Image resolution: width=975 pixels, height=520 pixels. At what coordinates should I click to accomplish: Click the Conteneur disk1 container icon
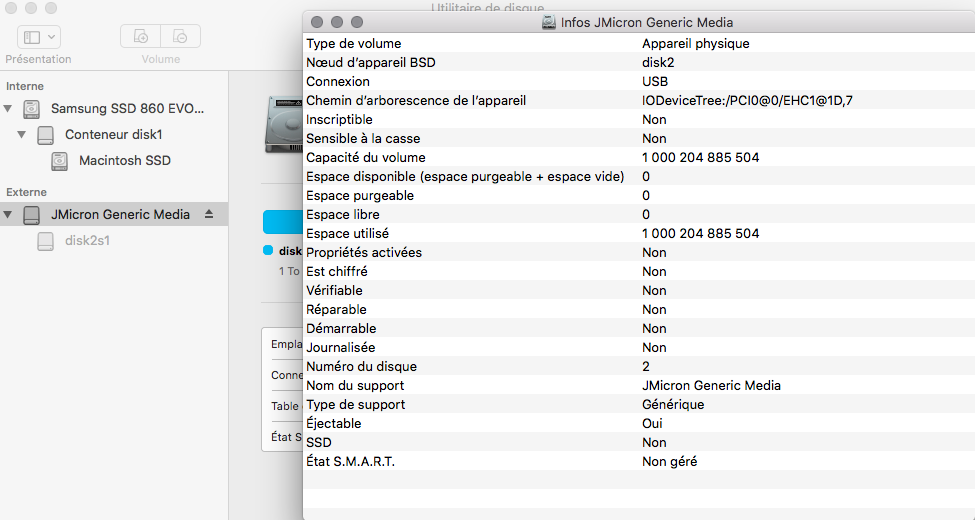click(46, 134)
